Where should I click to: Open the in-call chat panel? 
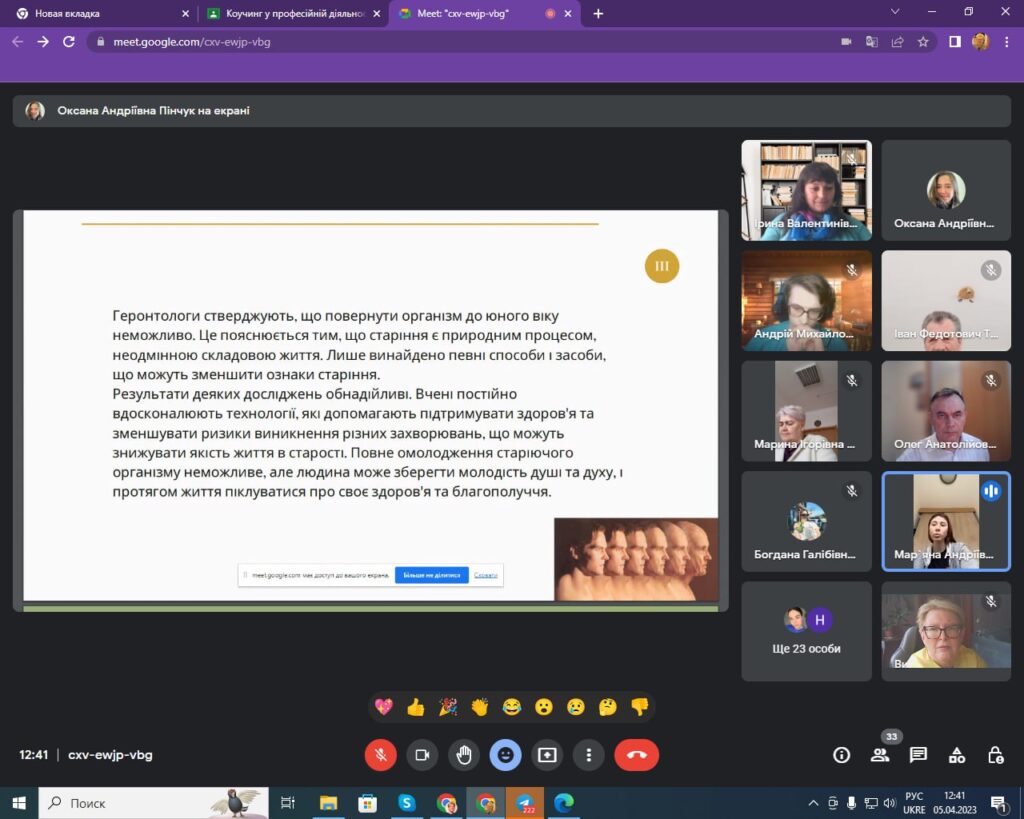point(918,755)
